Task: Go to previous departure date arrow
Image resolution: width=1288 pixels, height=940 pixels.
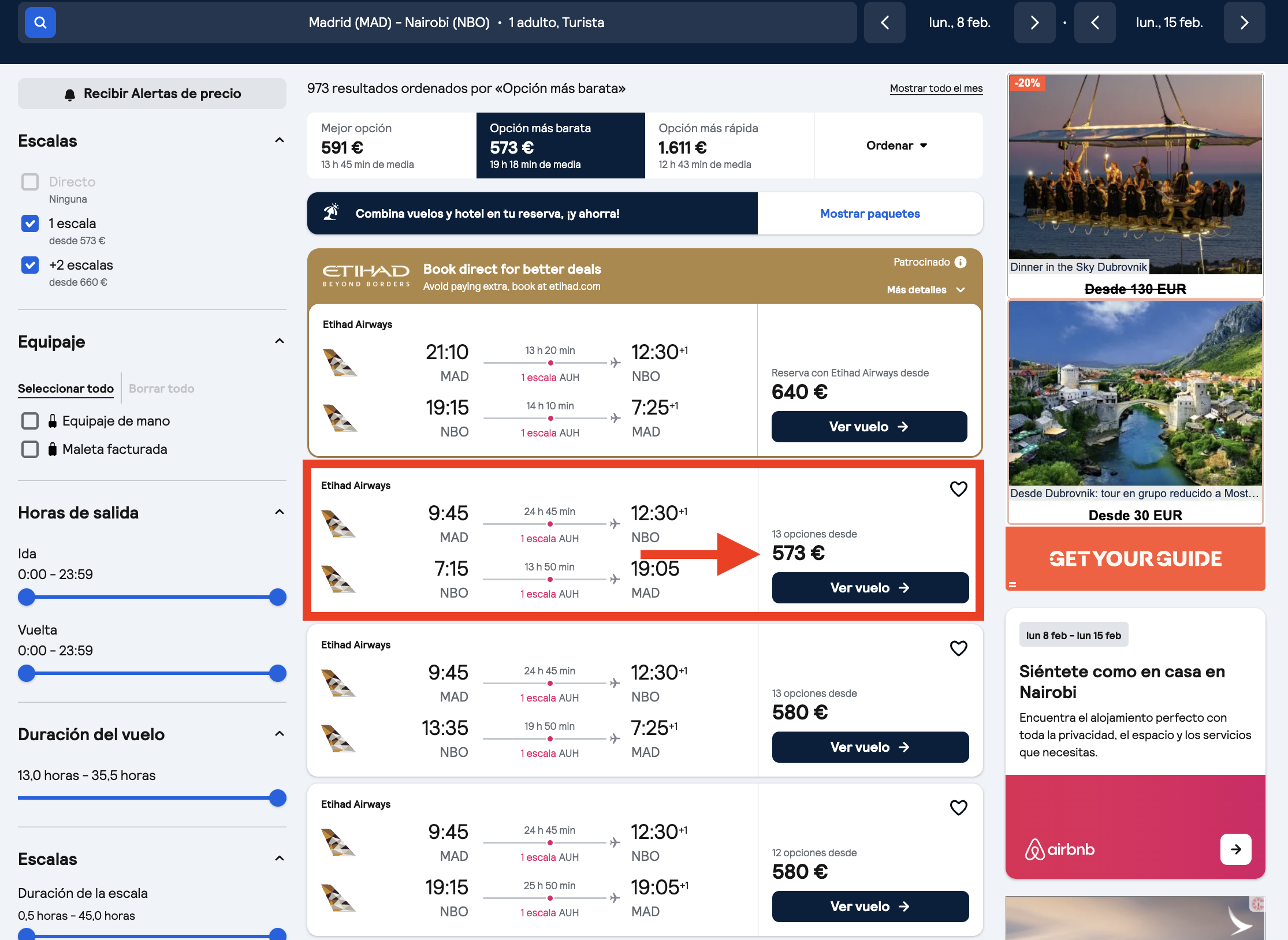Action: (x=884, y=23)
